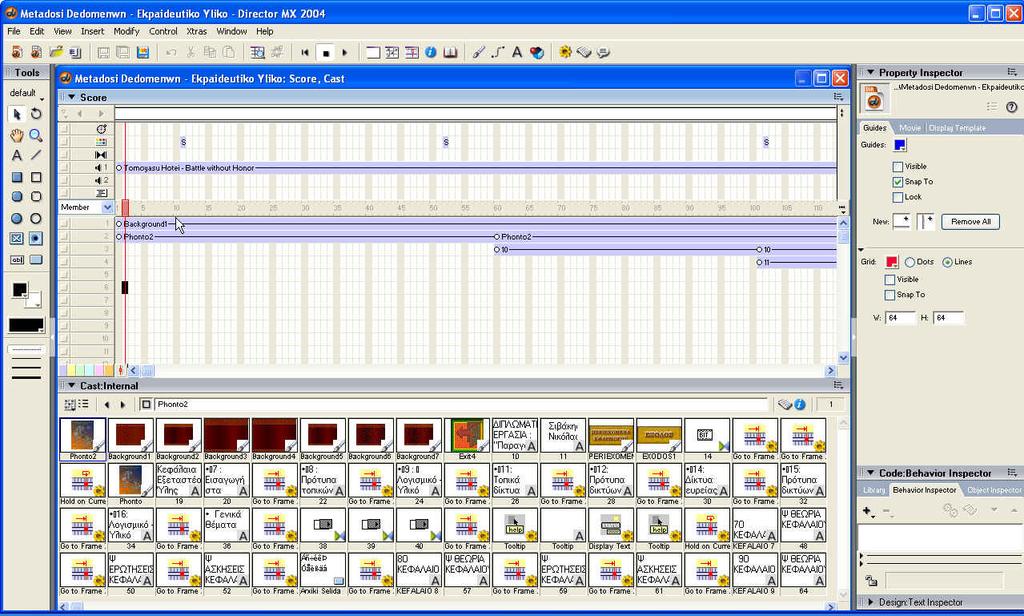
Task: Open the 'default' Tools view dropdown
Action: click(x=27, y=93)
